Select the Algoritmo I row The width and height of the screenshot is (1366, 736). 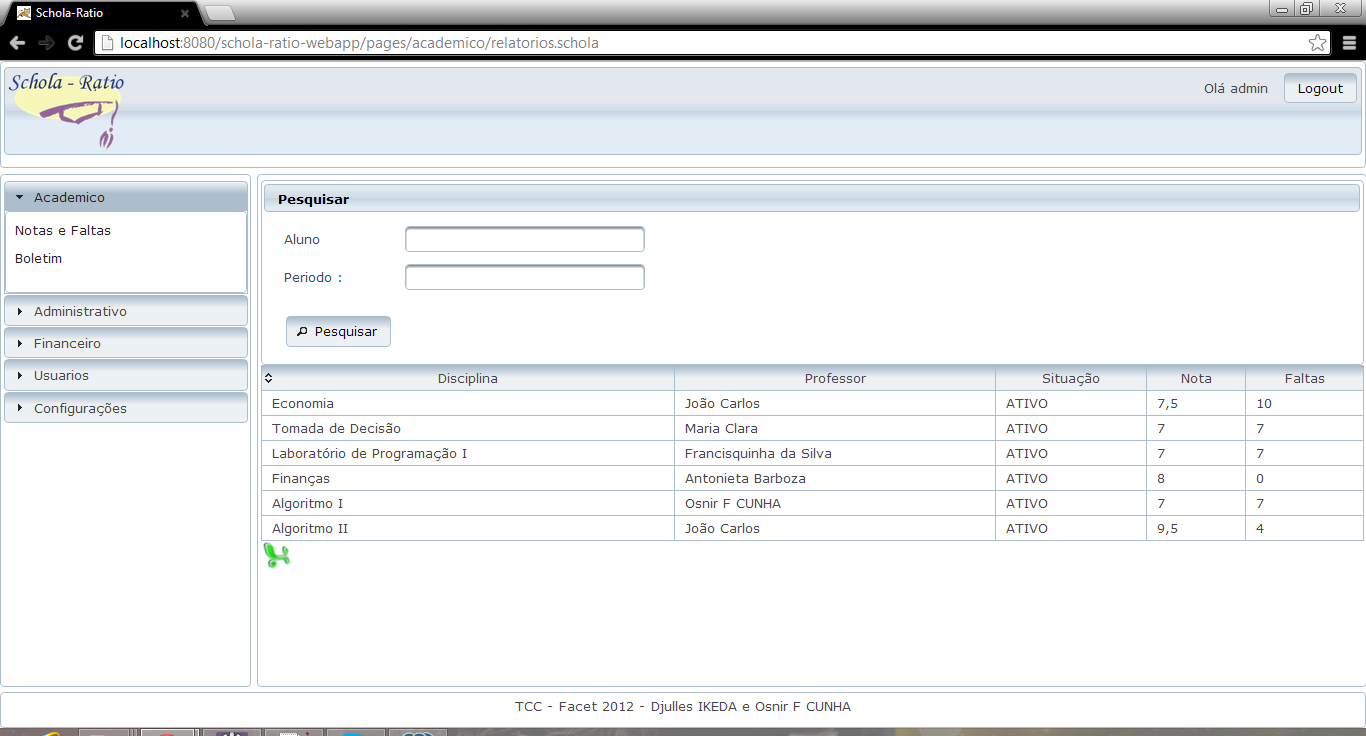(x=813, y=503)
